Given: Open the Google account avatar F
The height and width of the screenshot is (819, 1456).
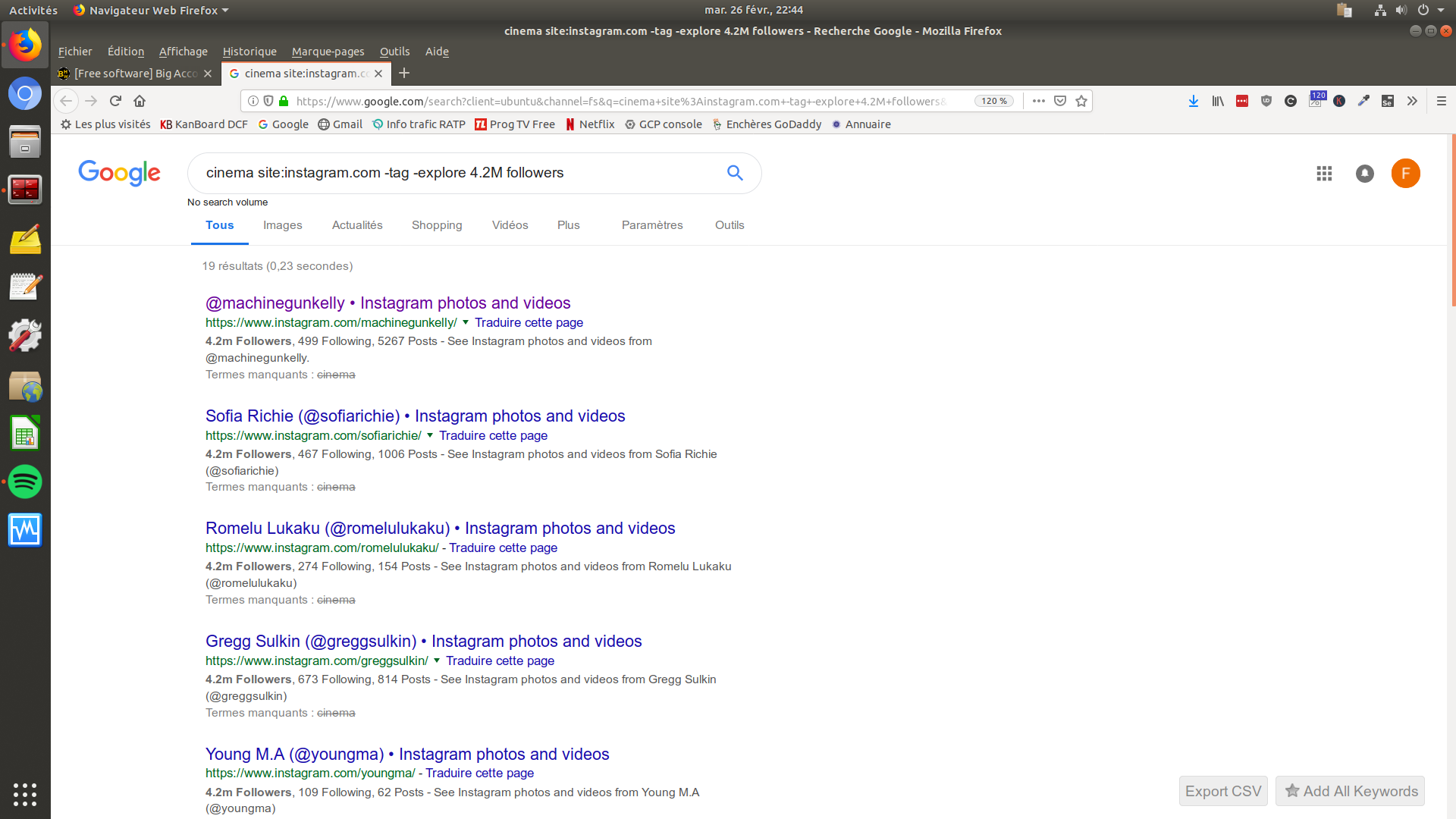Looking at the screenshot, I should (x=1406, y=174).
